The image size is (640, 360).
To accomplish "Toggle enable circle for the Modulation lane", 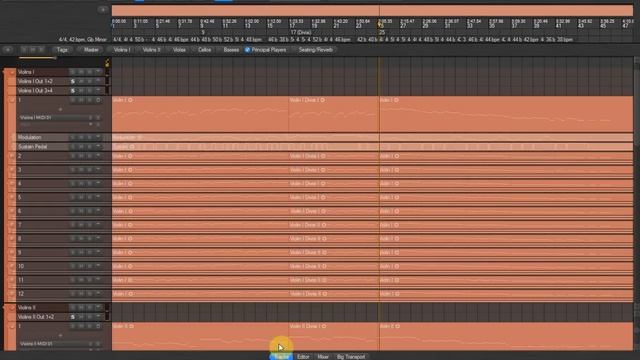I will point(13,138).
